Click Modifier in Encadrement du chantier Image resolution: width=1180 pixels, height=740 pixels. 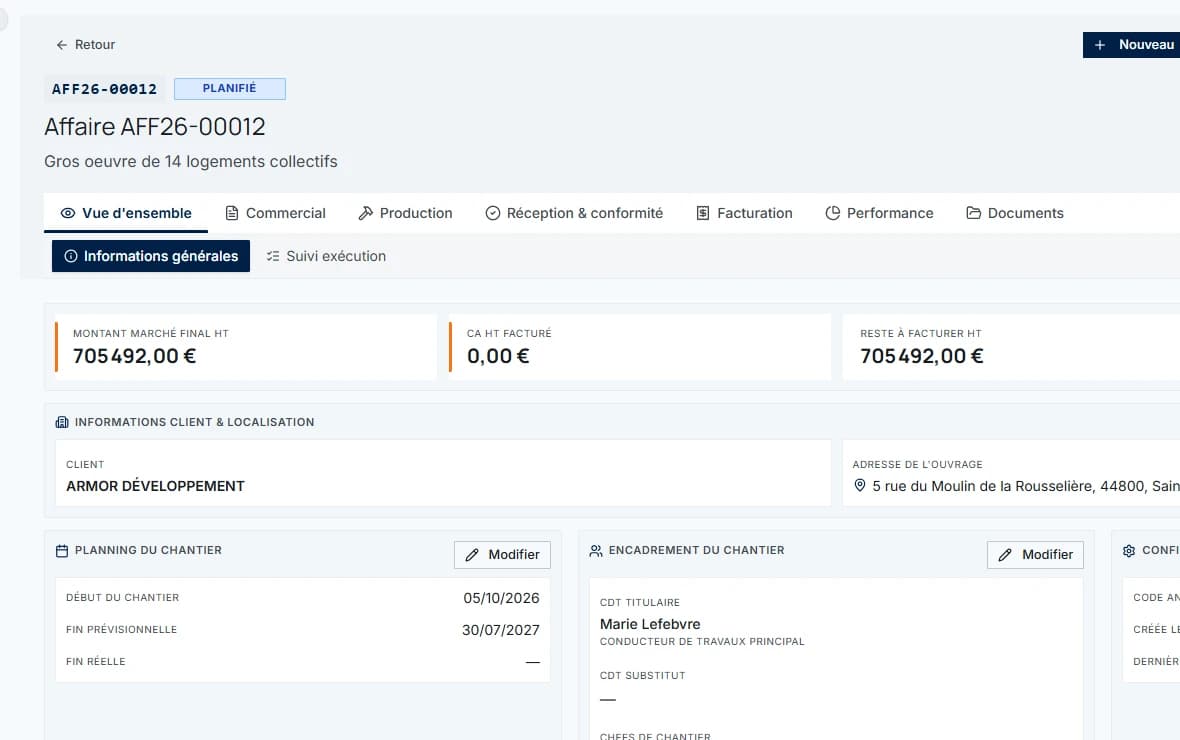(1035, 555)
